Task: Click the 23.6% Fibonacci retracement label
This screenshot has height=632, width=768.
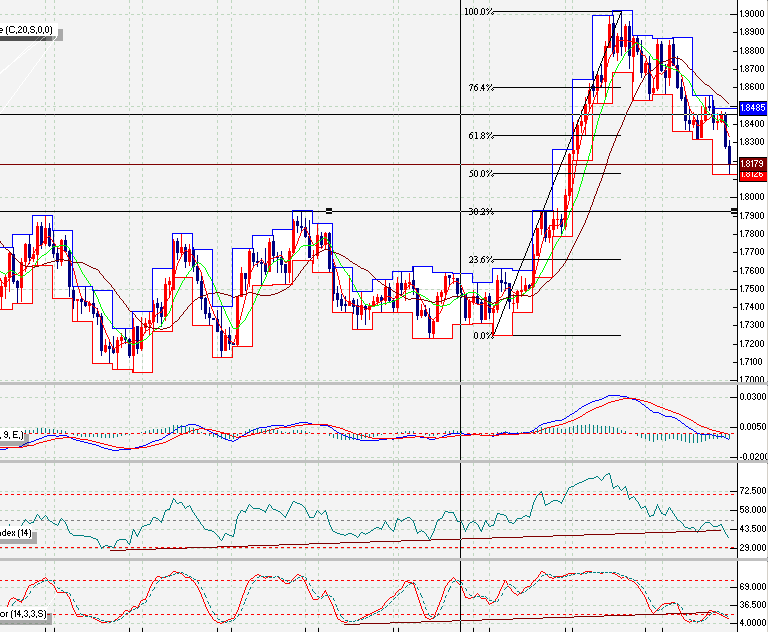Action: (481, 260)
